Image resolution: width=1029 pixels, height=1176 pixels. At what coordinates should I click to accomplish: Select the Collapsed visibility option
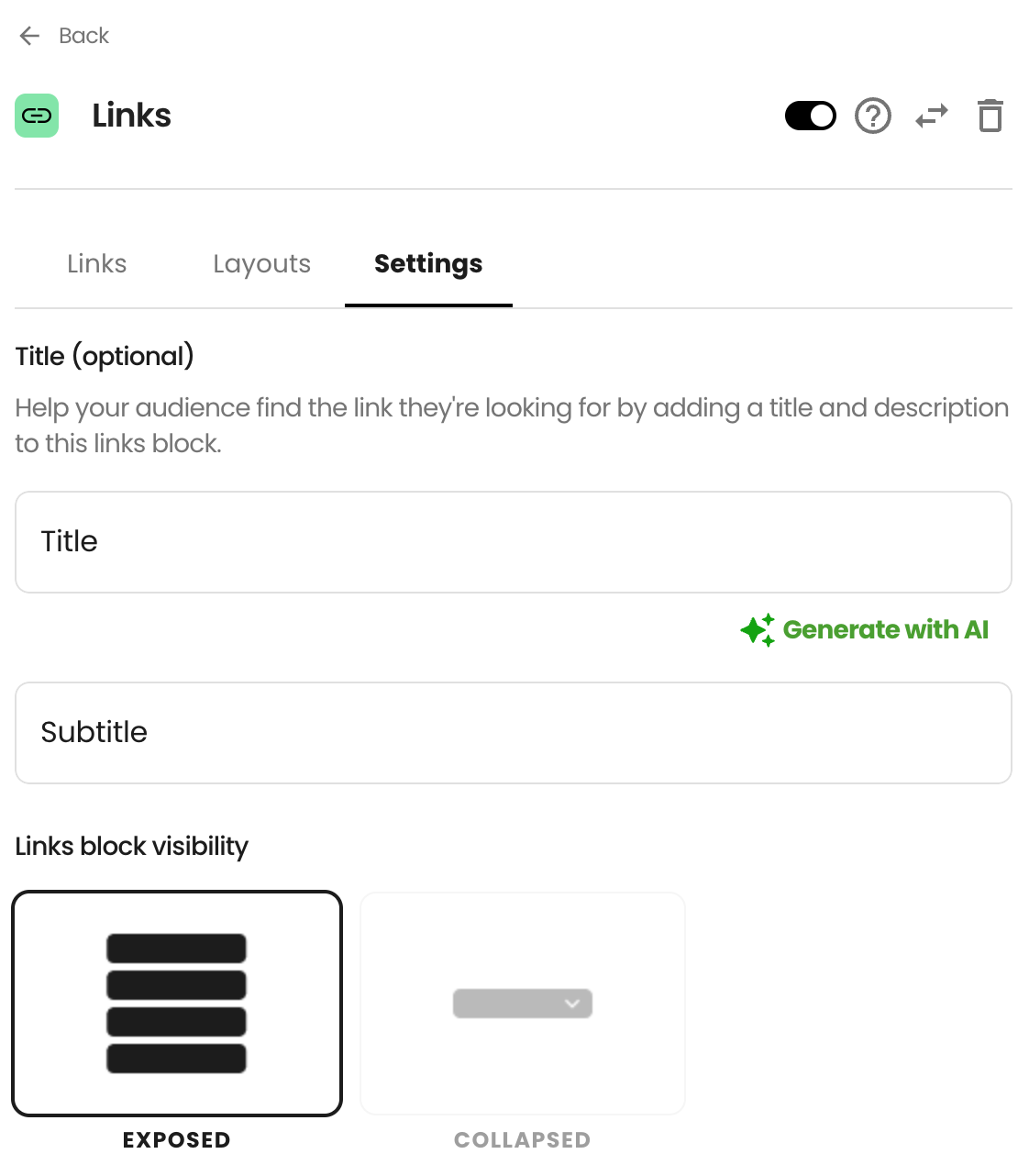point(523,1004)
